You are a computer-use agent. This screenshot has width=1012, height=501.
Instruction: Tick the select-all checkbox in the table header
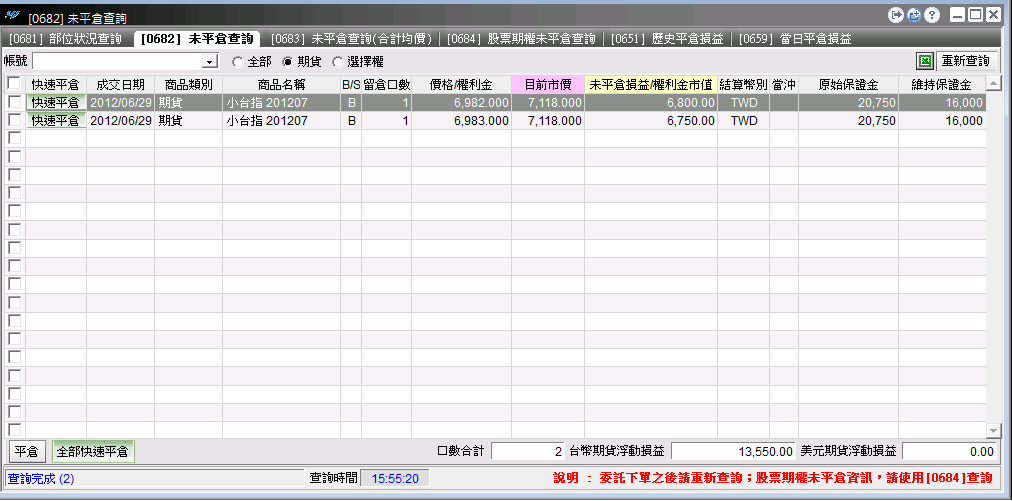[x=14, y=84]
